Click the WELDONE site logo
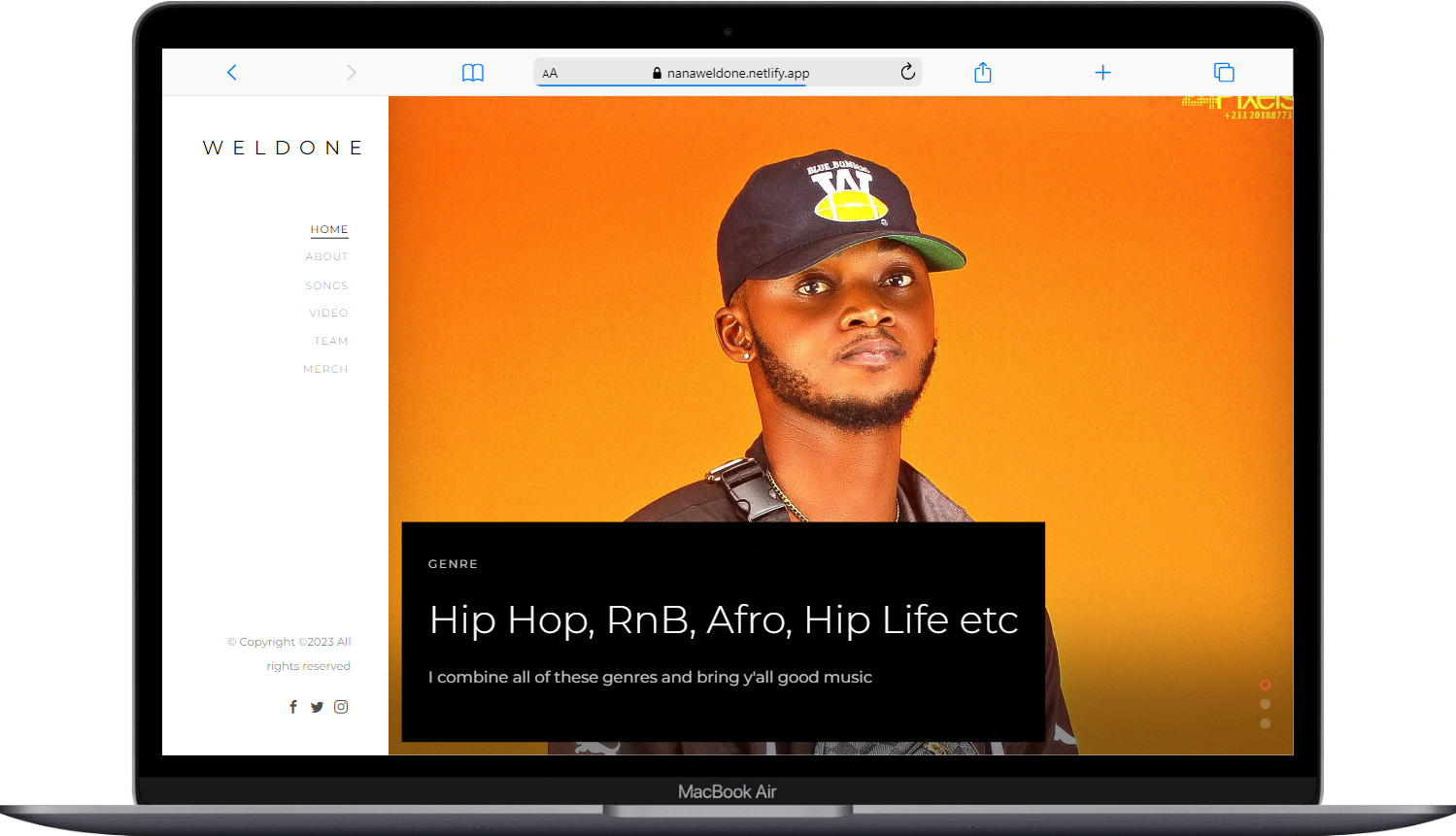 [x=283, y=148]
